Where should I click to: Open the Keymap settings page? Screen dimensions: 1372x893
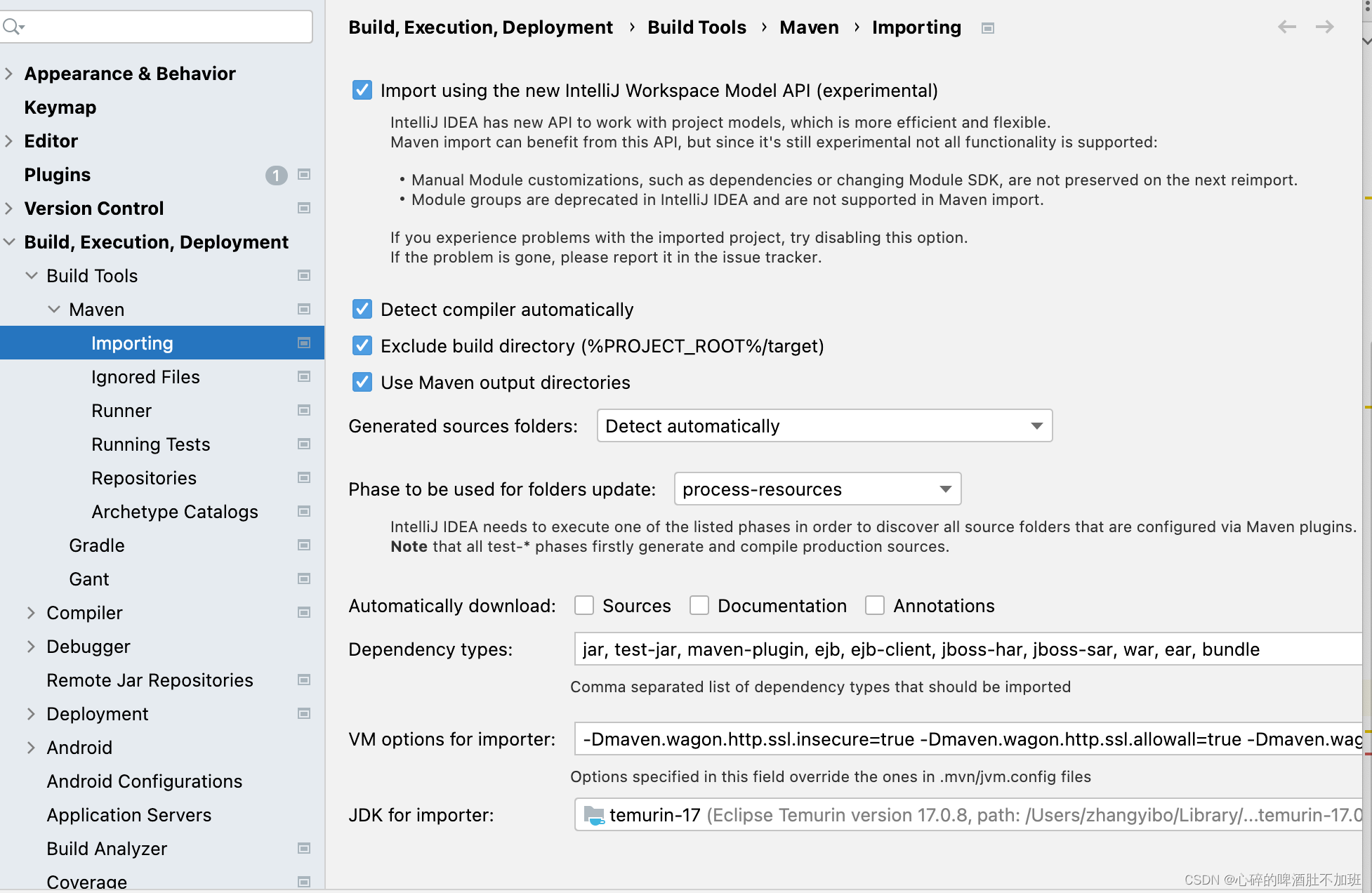[x=60, y=107]
